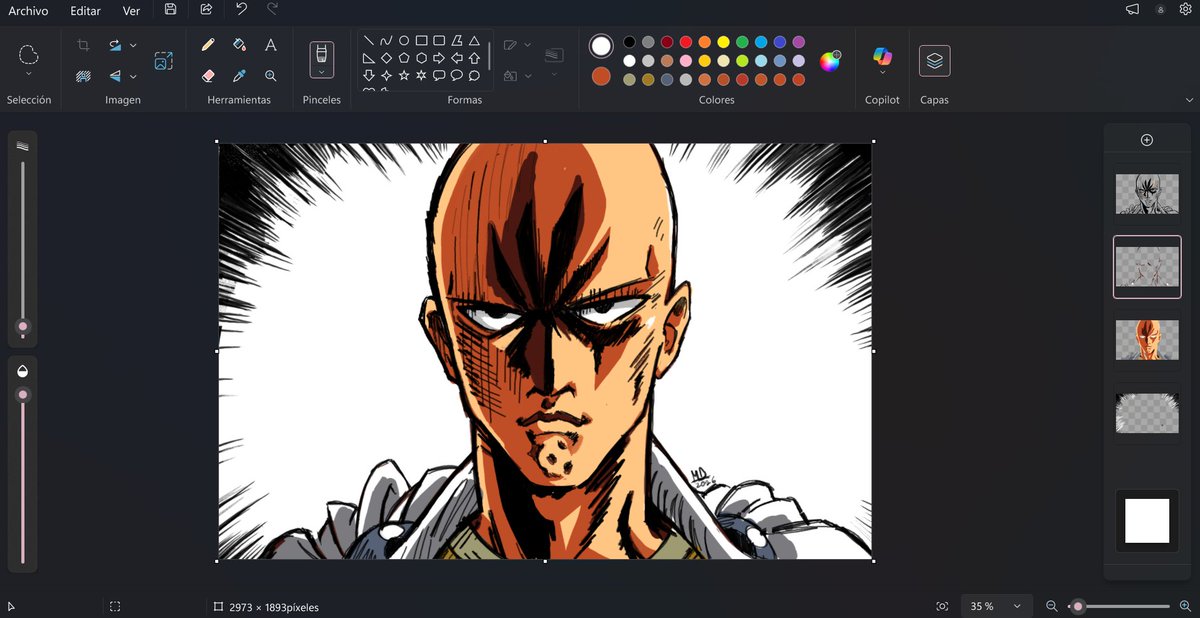Toggle the Capas layers panel button

click(x=934, y=61)
